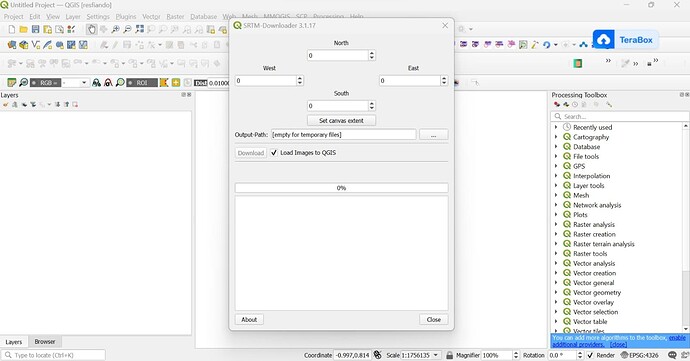
Task: Switch to the Layers tab
Action: pos(14,342)
